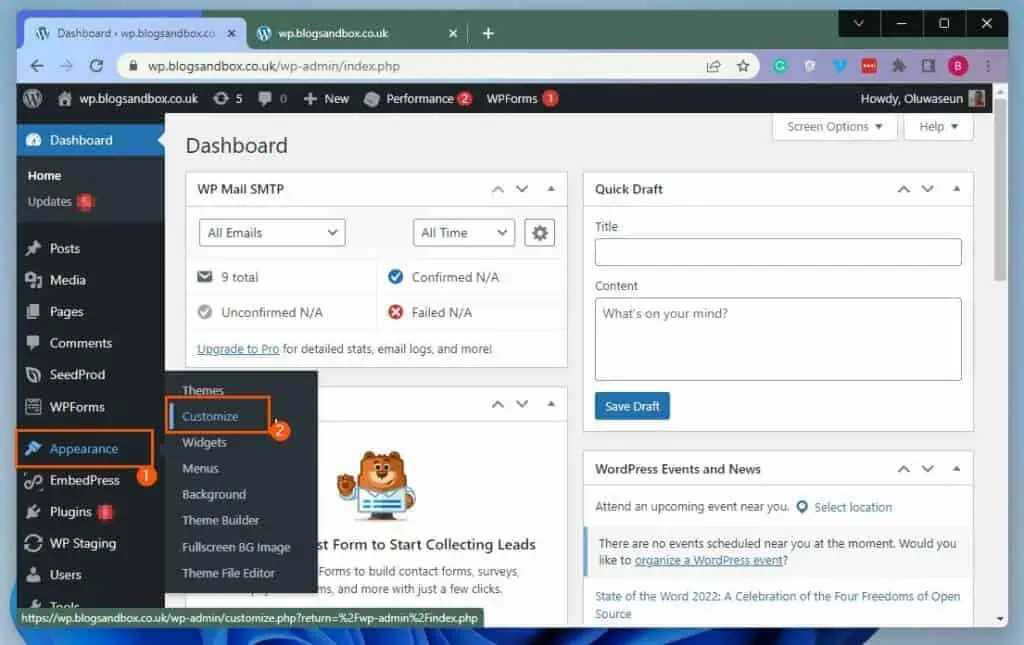The width and height of the screenshot is (1024, 645).
Task: Open the Media library icon in the sidebar
Action: [33, 280]
